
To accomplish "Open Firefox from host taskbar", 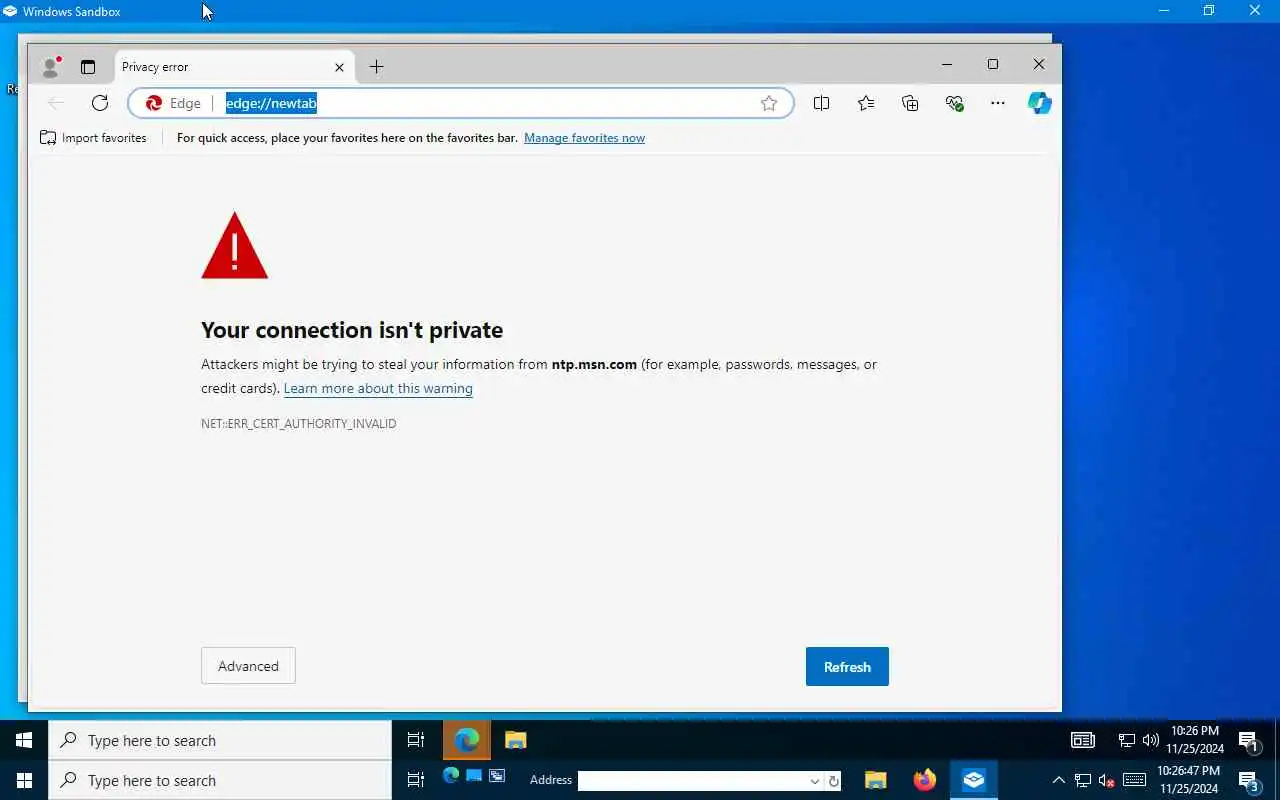I will click(x=925, y=780).
